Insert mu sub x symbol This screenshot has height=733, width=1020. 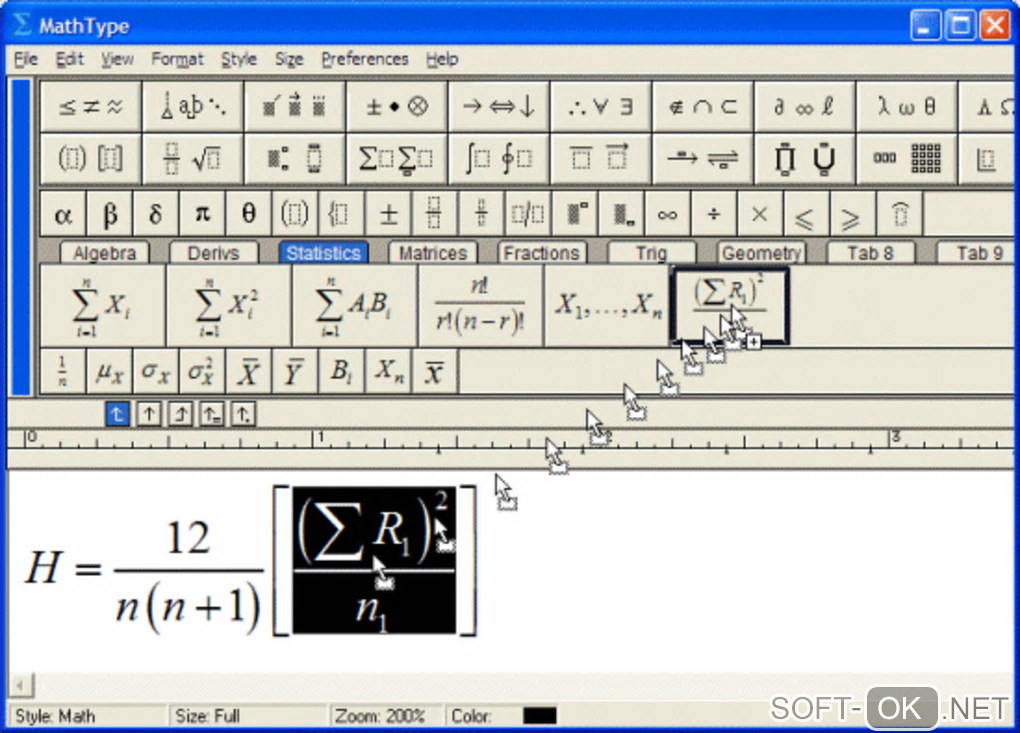(x=109, y=371)
